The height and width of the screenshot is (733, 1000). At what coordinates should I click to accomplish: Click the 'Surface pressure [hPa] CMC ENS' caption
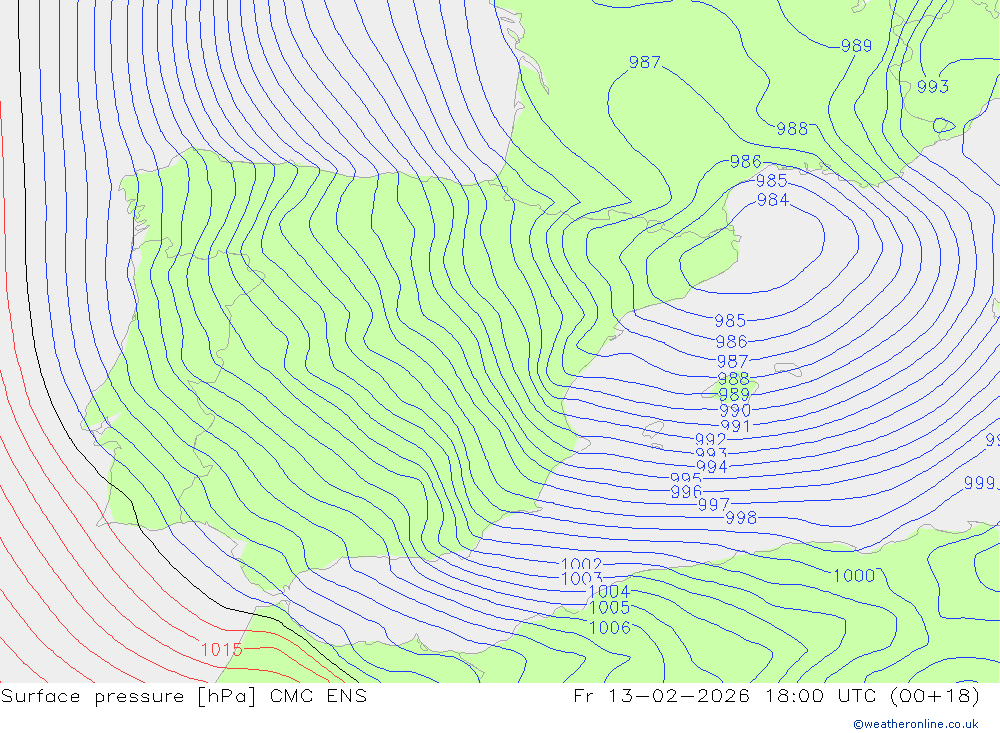pyautogui.click(x=184, y=696)
